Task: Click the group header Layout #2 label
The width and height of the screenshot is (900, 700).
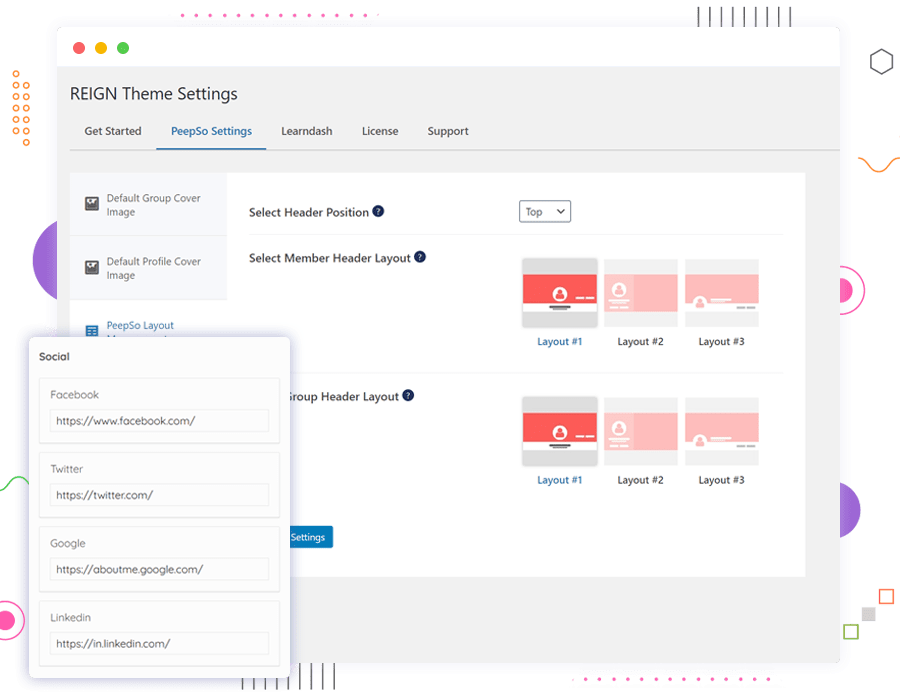Action: pyautogui.click(x=641, y=480)
